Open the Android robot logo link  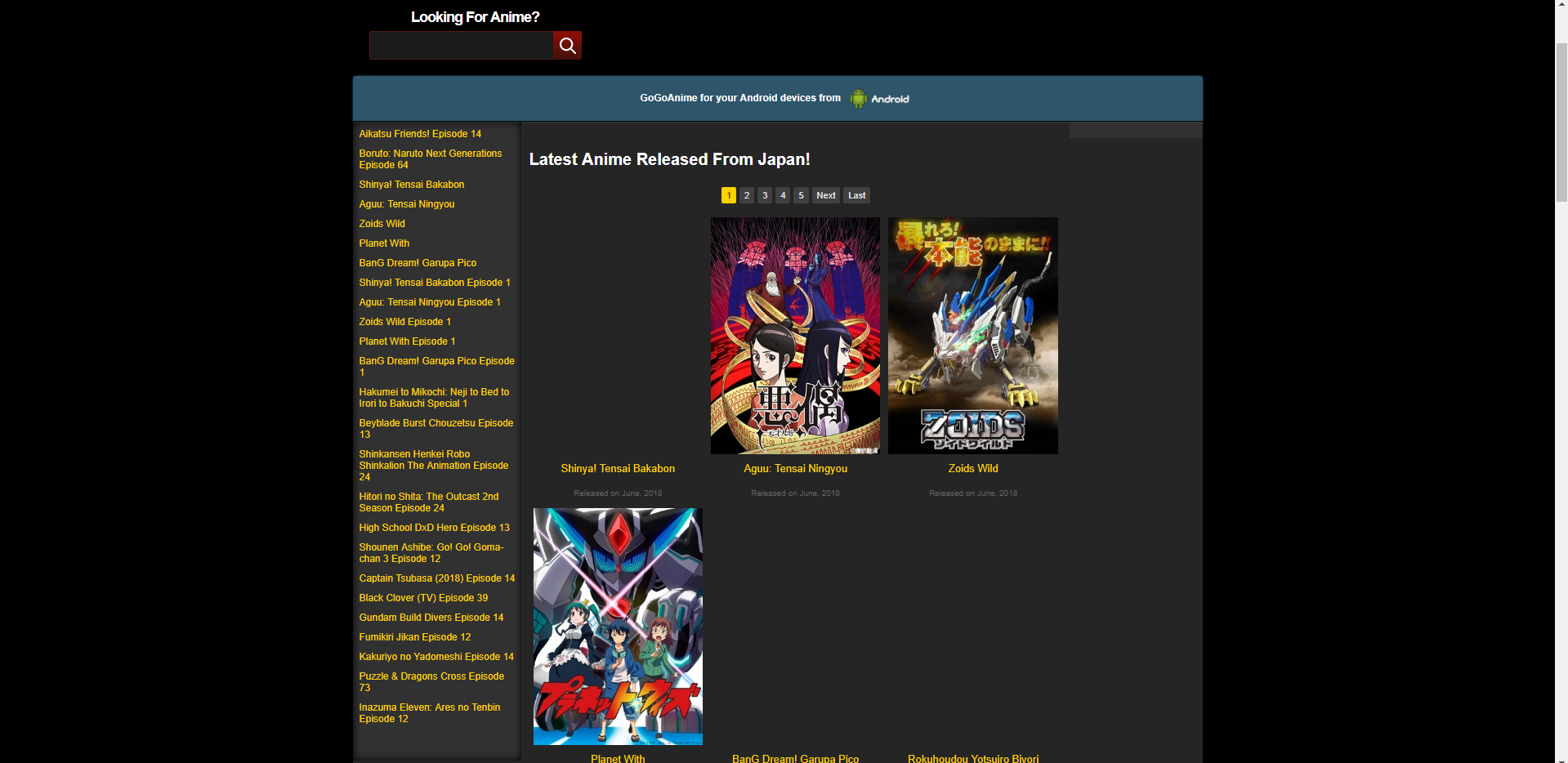pyautogui.click(x=880, y=99)
